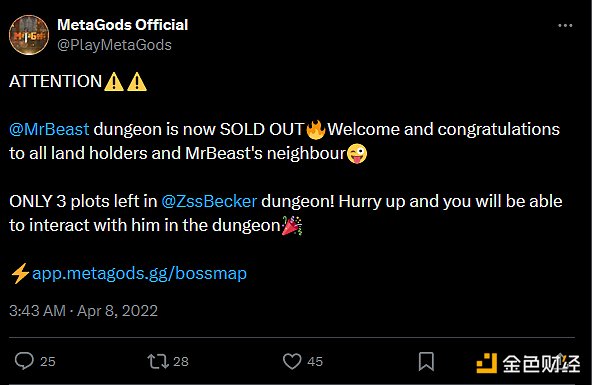Click the MetaGods Official display name

123,25
